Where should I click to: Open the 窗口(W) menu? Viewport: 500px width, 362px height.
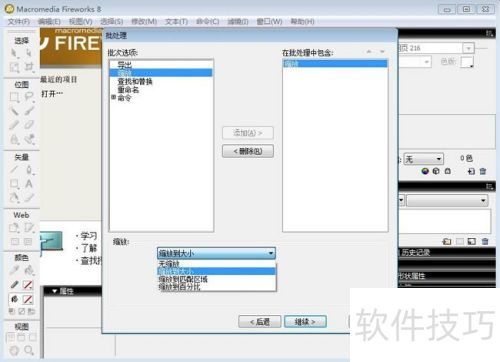(269, 22)
